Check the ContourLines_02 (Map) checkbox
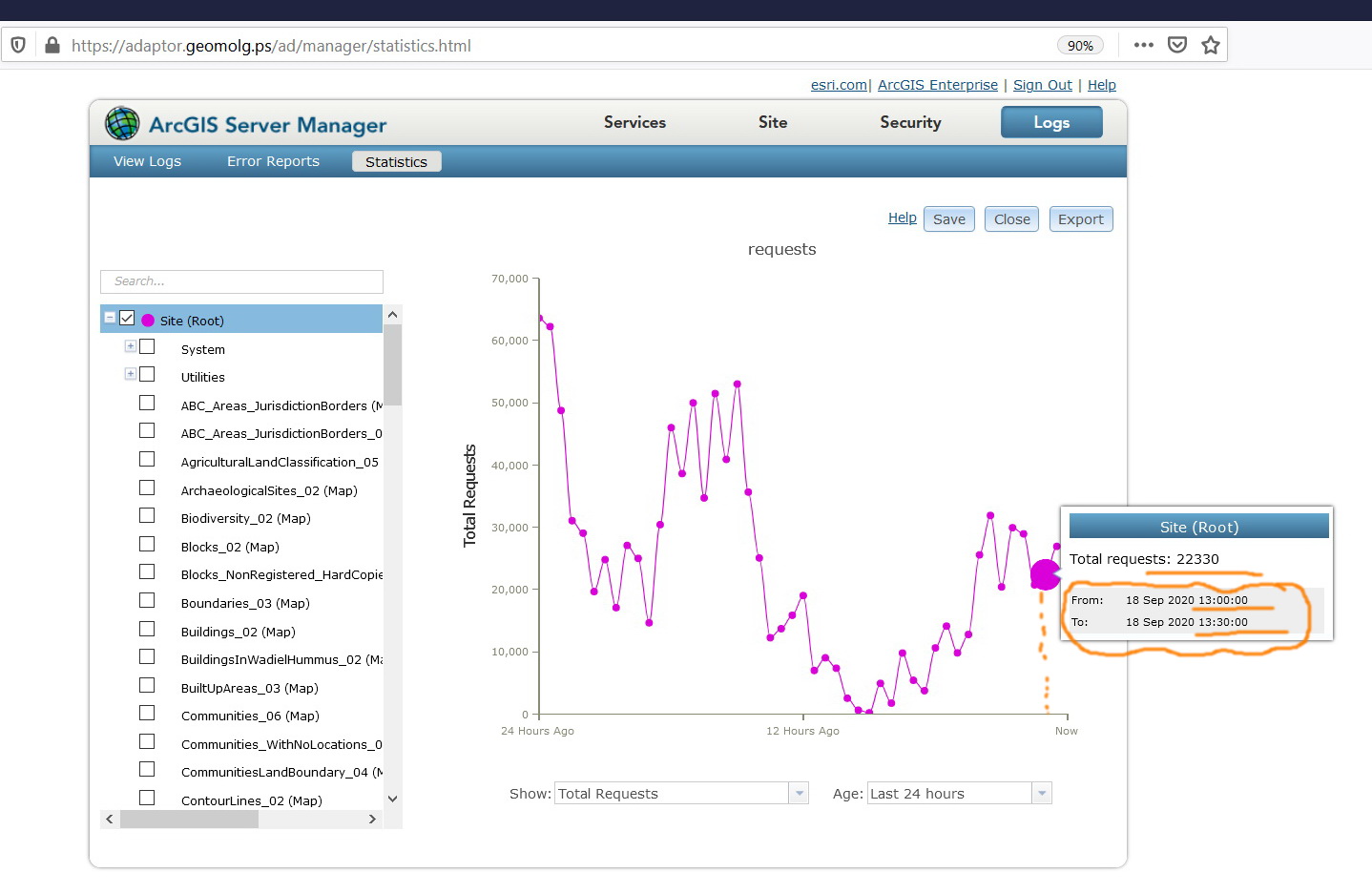 coord(147,798)
